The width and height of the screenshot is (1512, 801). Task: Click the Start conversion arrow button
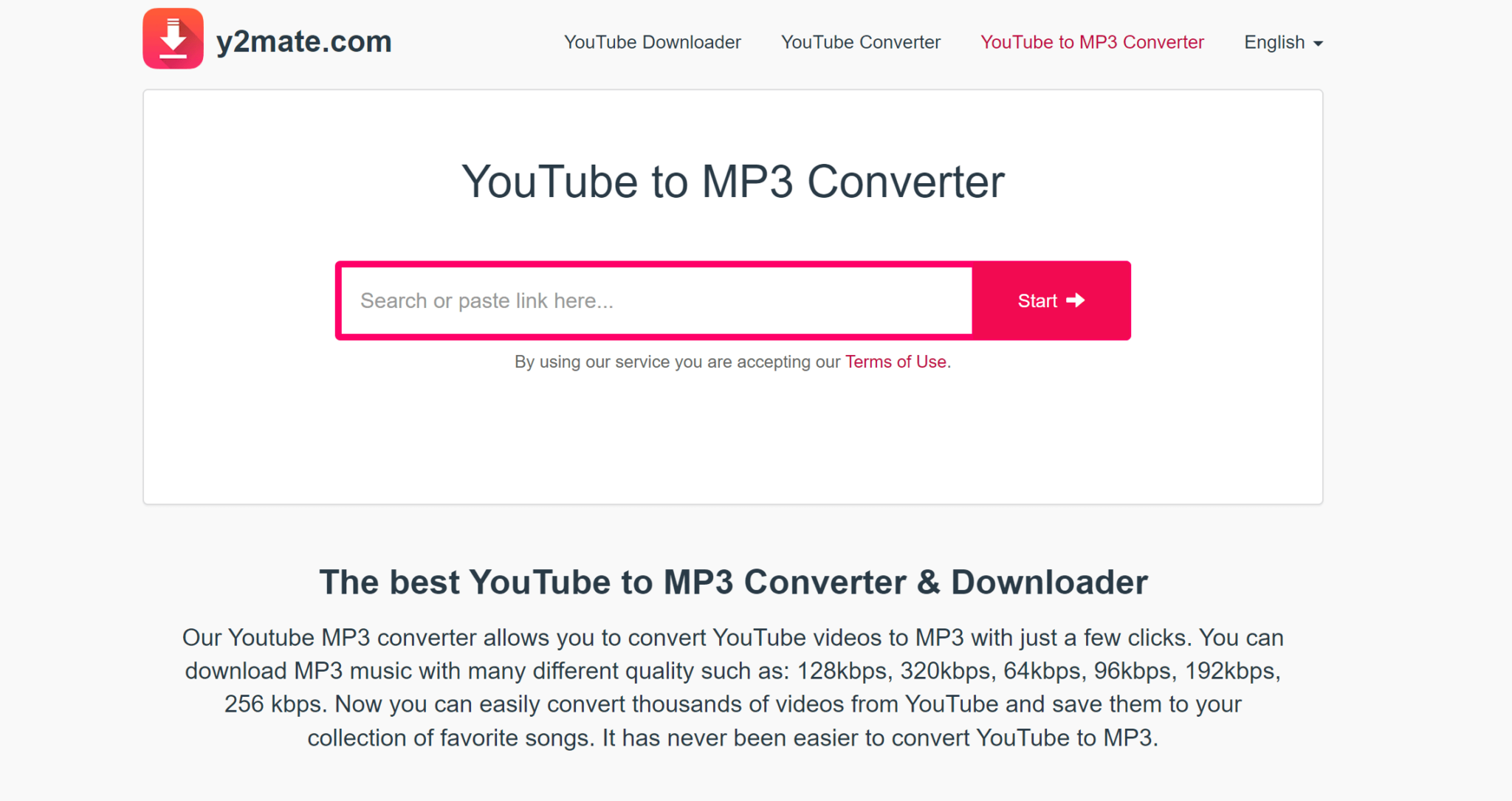(1050, 300)
